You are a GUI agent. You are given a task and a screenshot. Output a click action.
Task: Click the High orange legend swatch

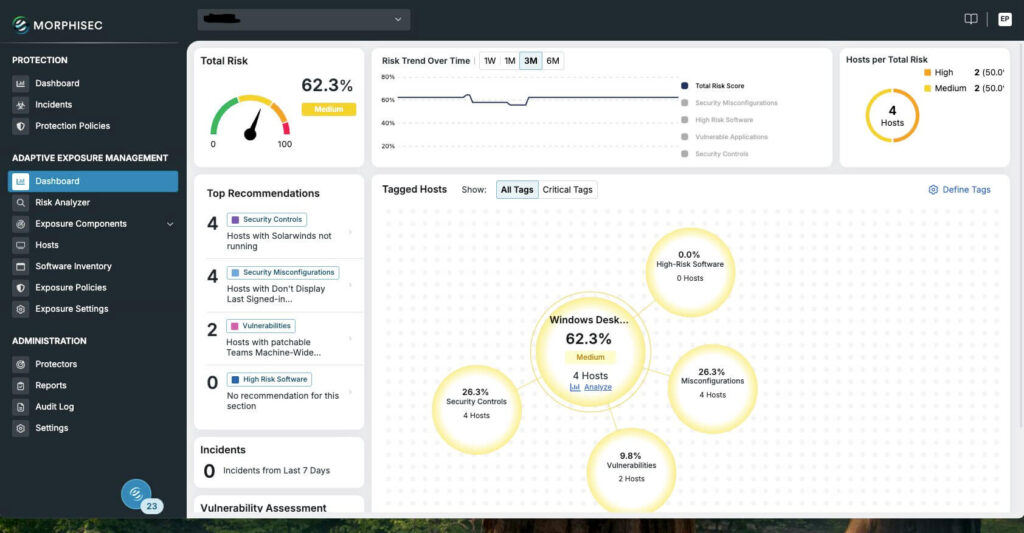tap(927, 73)
